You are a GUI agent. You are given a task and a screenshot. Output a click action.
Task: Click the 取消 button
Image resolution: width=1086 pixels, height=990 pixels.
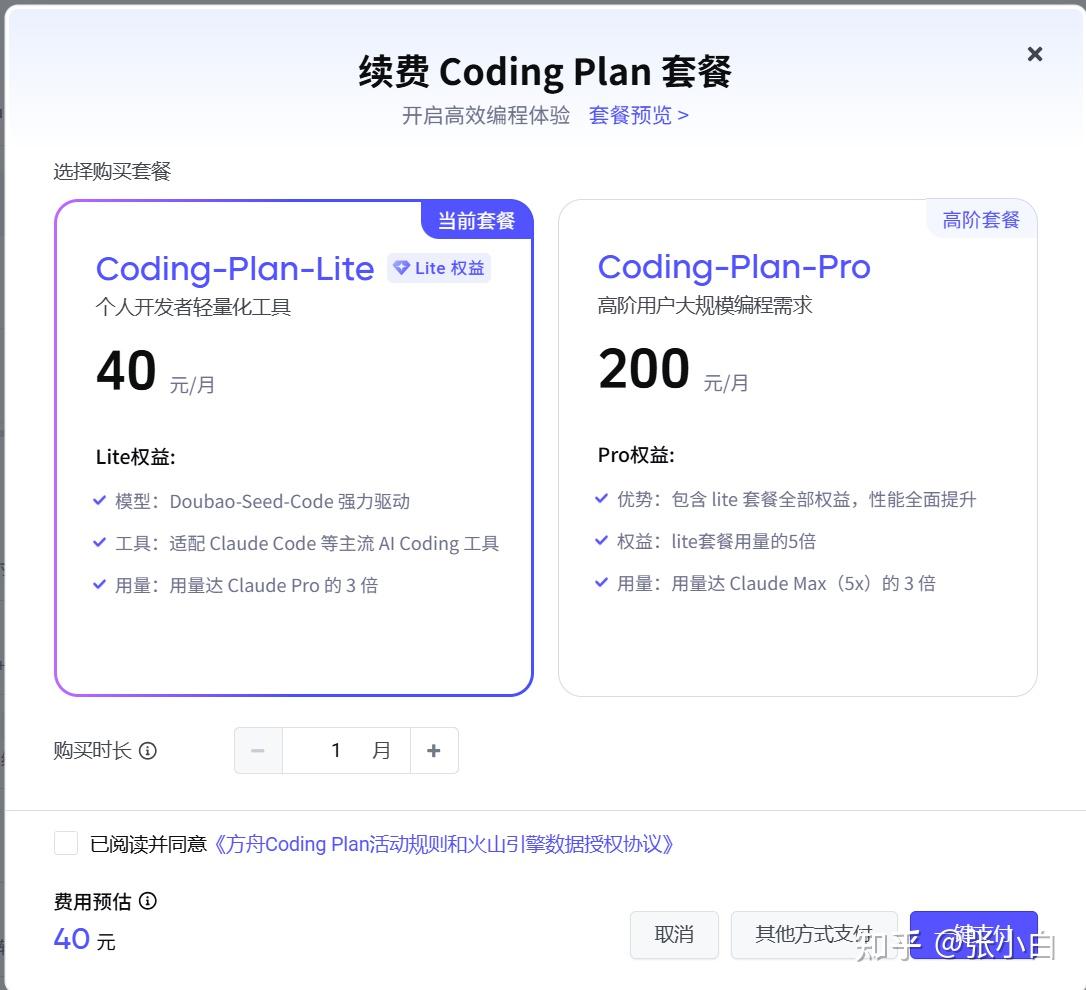point(674,935)
